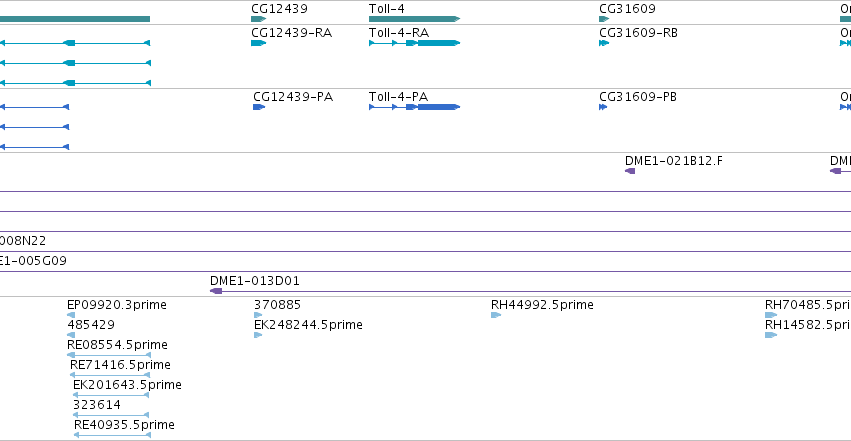Click the 323614 alignment line

click(111, 415)
